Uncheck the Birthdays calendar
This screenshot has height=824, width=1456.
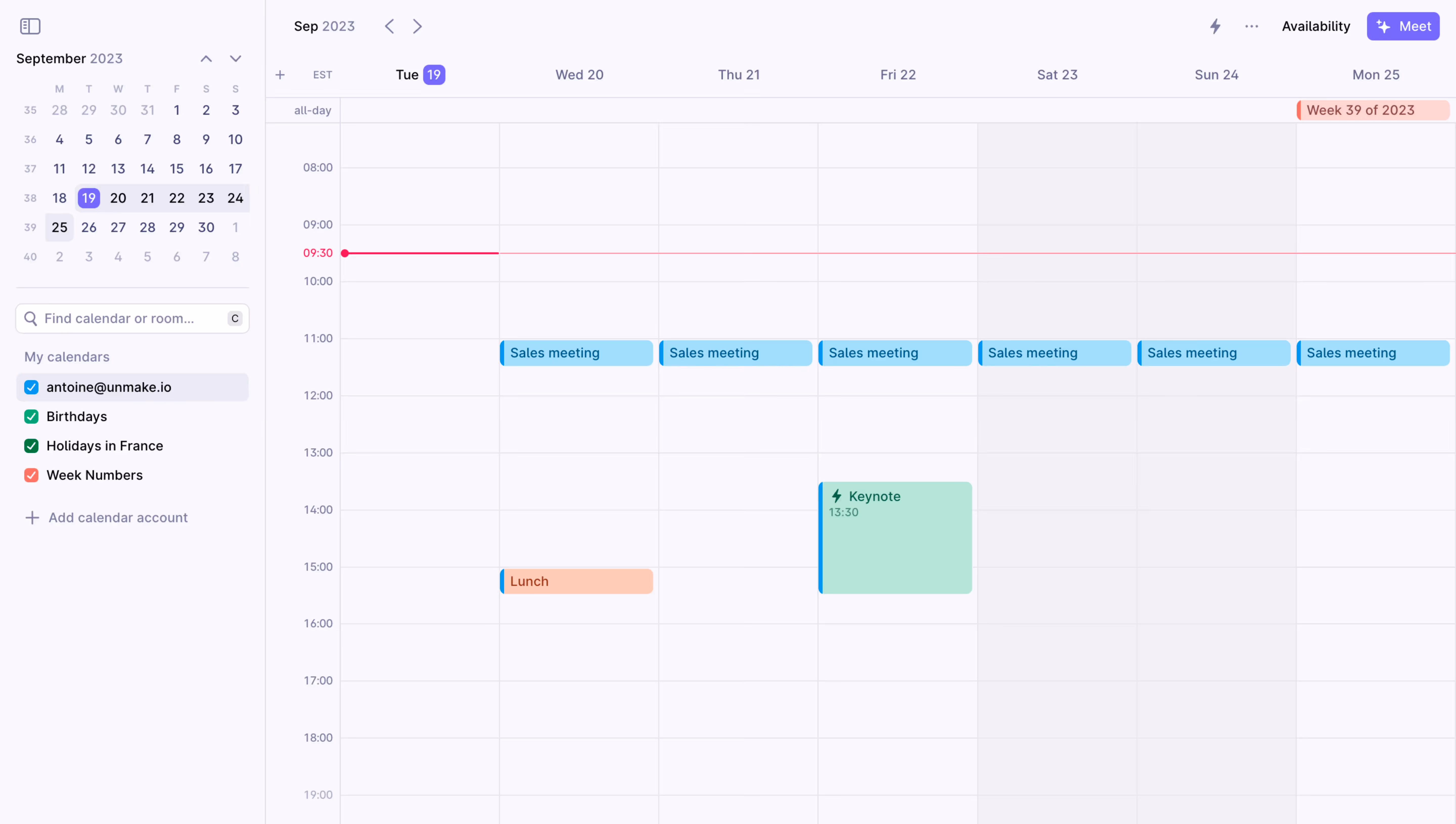(31, 417)
